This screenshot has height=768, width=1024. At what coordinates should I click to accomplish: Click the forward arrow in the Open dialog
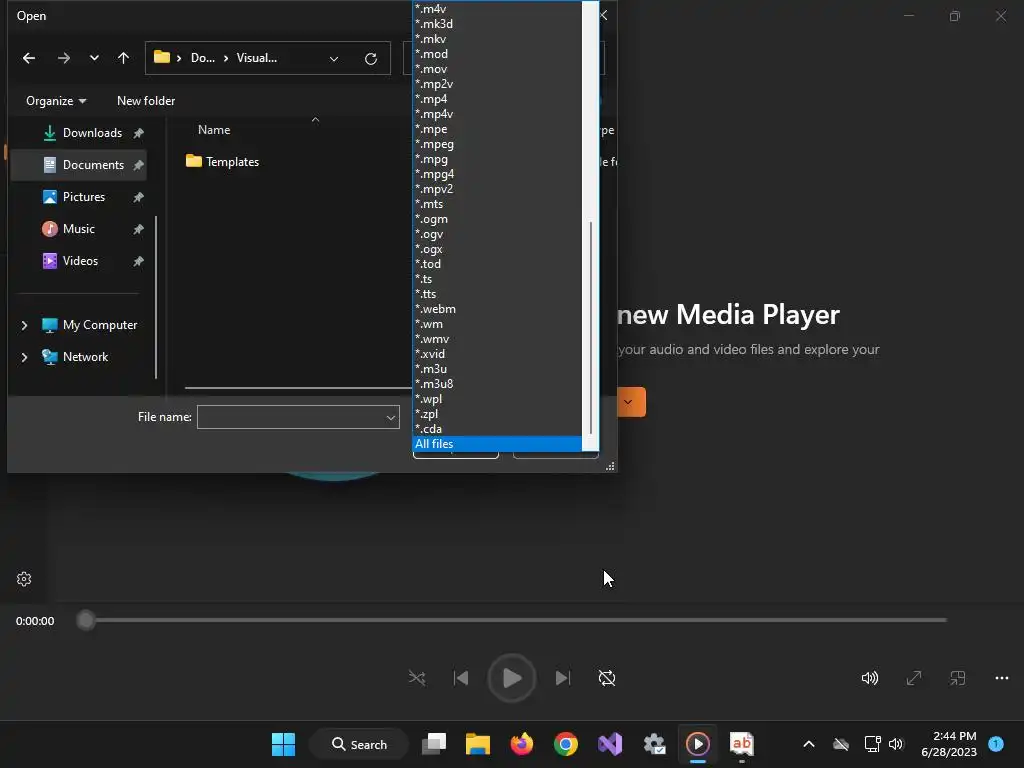tap(63, 58)
